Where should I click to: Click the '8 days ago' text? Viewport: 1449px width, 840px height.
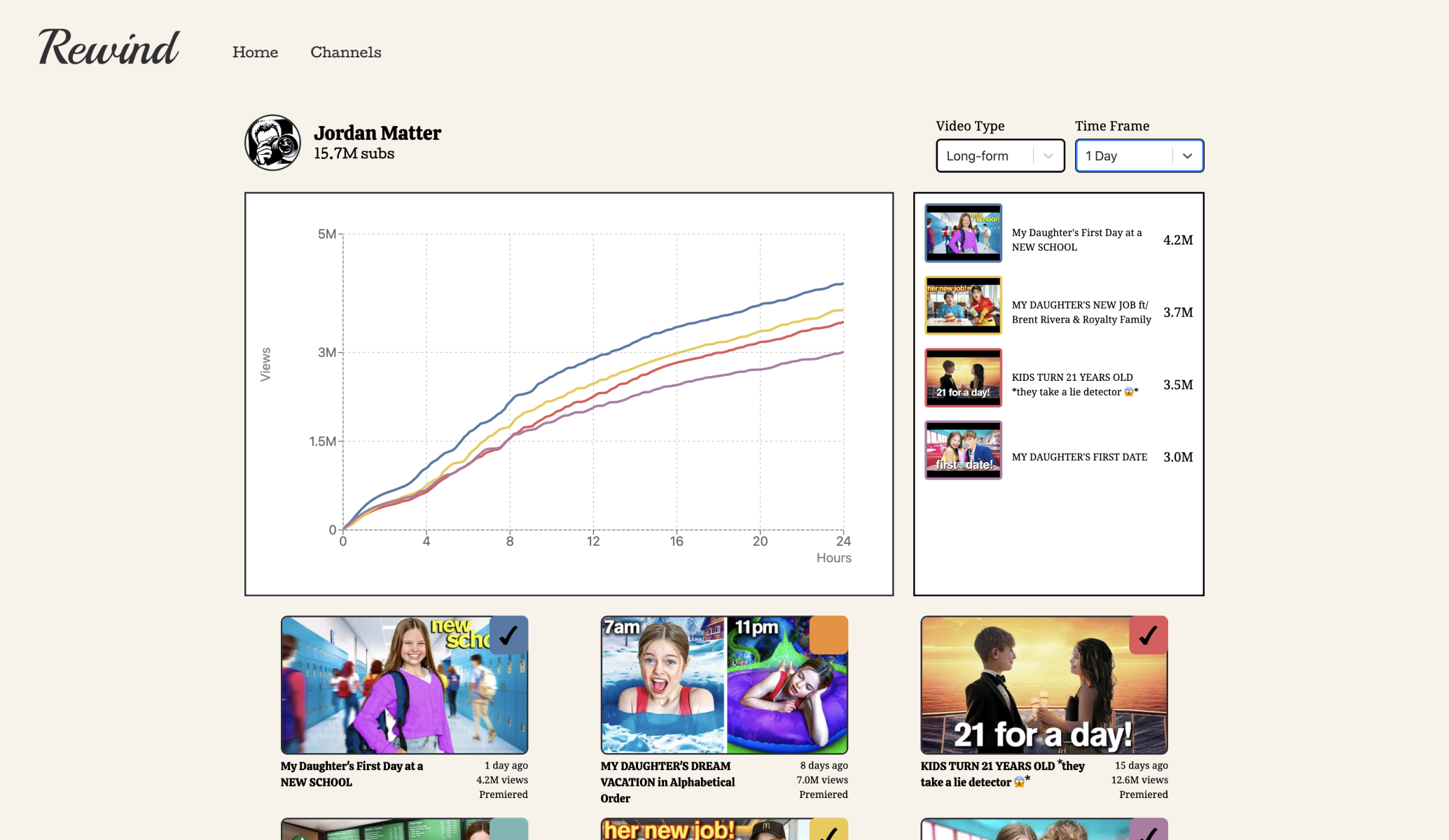[824, 766]
